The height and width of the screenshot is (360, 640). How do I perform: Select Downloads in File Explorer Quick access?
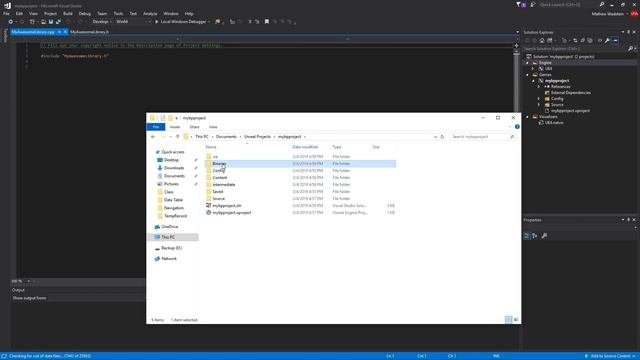click(x=174, y=168)
